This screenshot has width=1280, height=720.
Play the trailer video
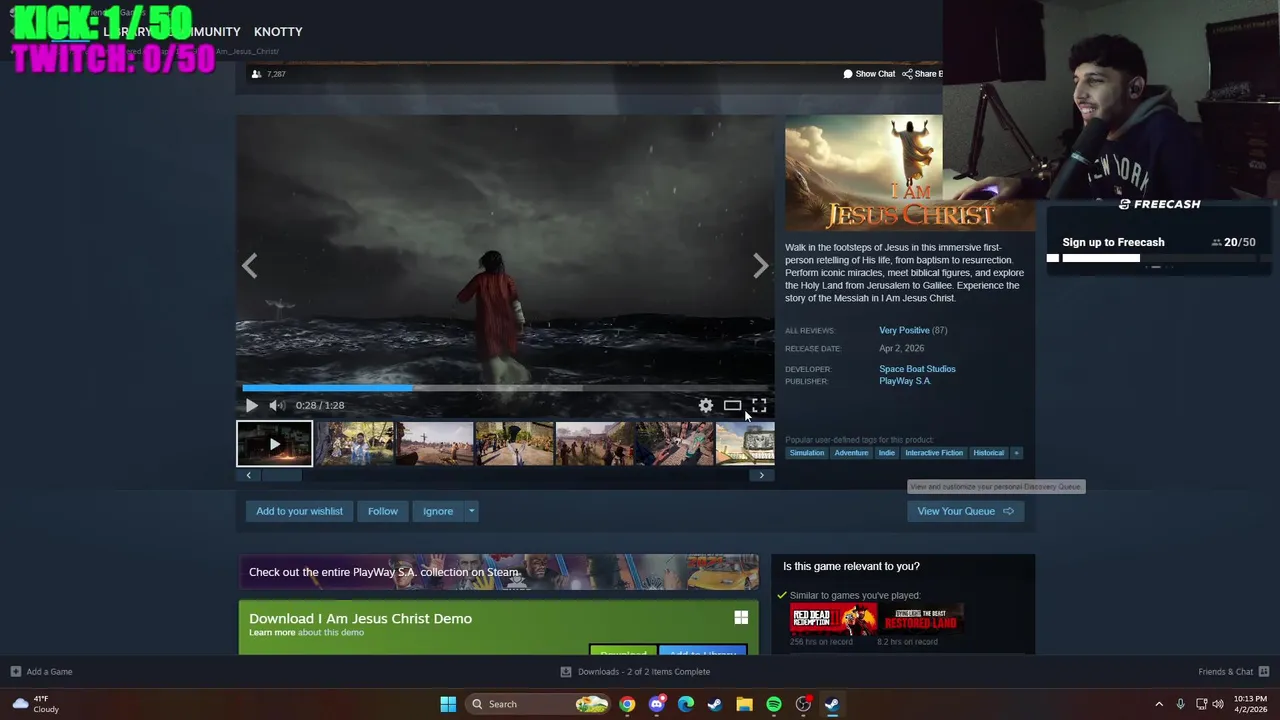click(251, 405)
